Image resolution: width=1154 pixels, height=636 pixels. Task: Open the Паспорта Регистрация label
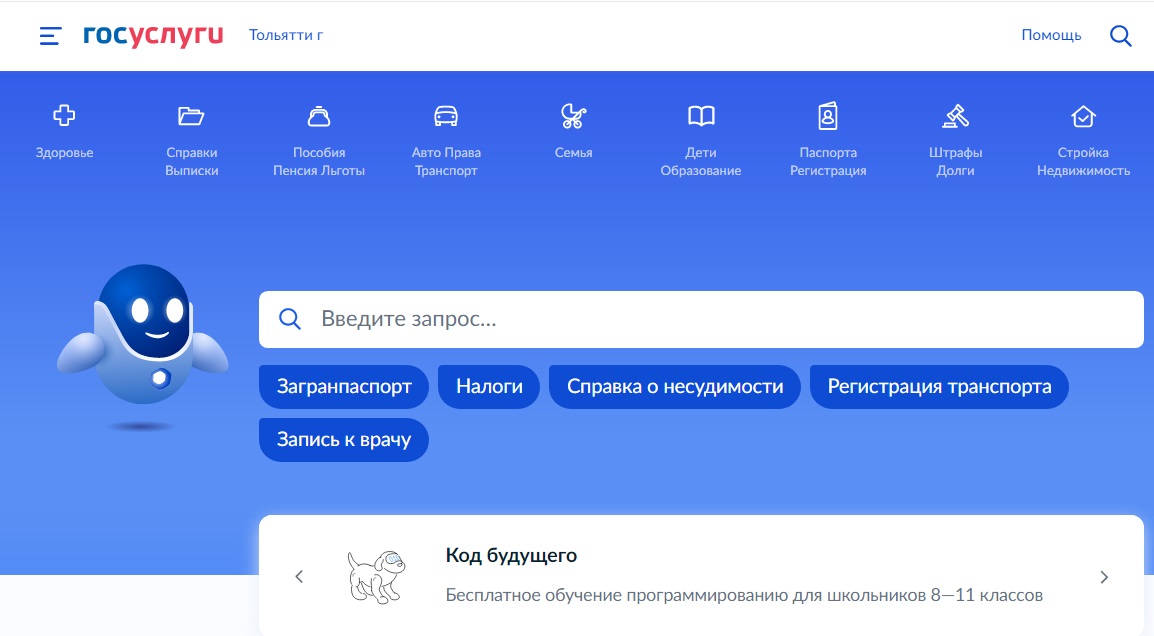[828, 161]
